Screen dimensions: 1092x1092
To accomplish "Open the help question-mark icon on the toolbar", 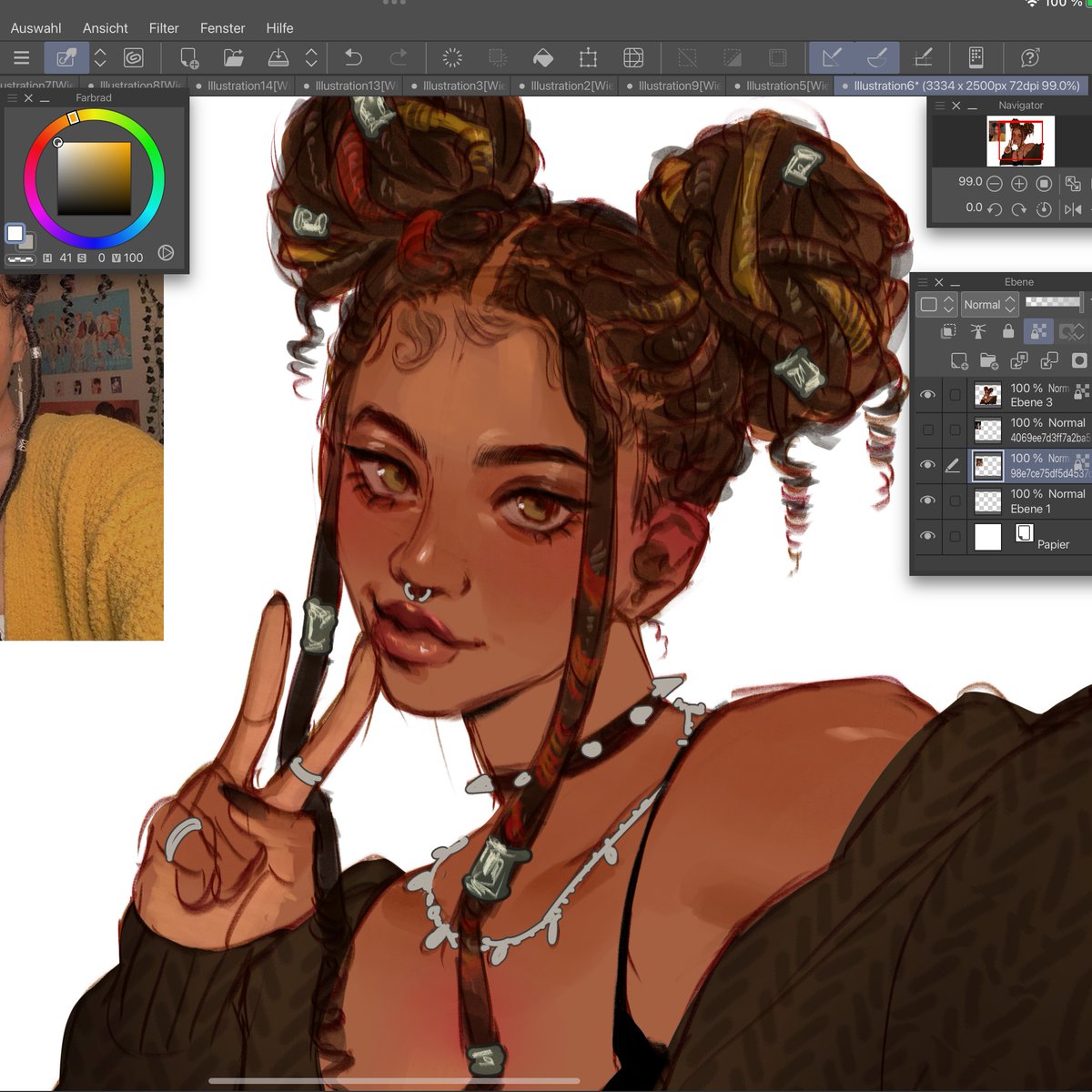I will (1030, 57).
